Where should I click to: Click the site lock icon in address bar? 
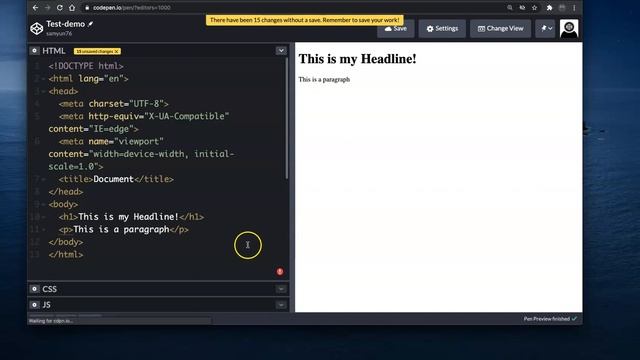pyautogui.click(x=87, y=7)
